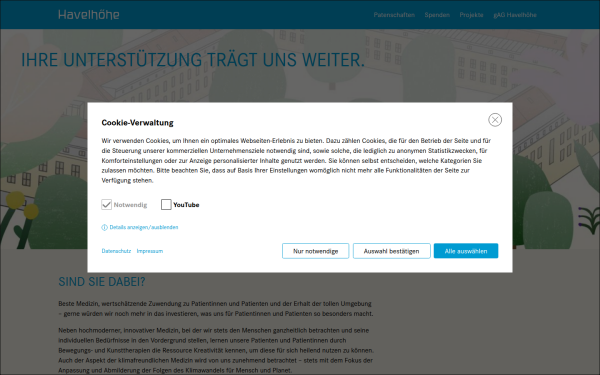This screenshot has width=600, height=375.
Task: Open the Projekte menu item
Action: point(471,15)
